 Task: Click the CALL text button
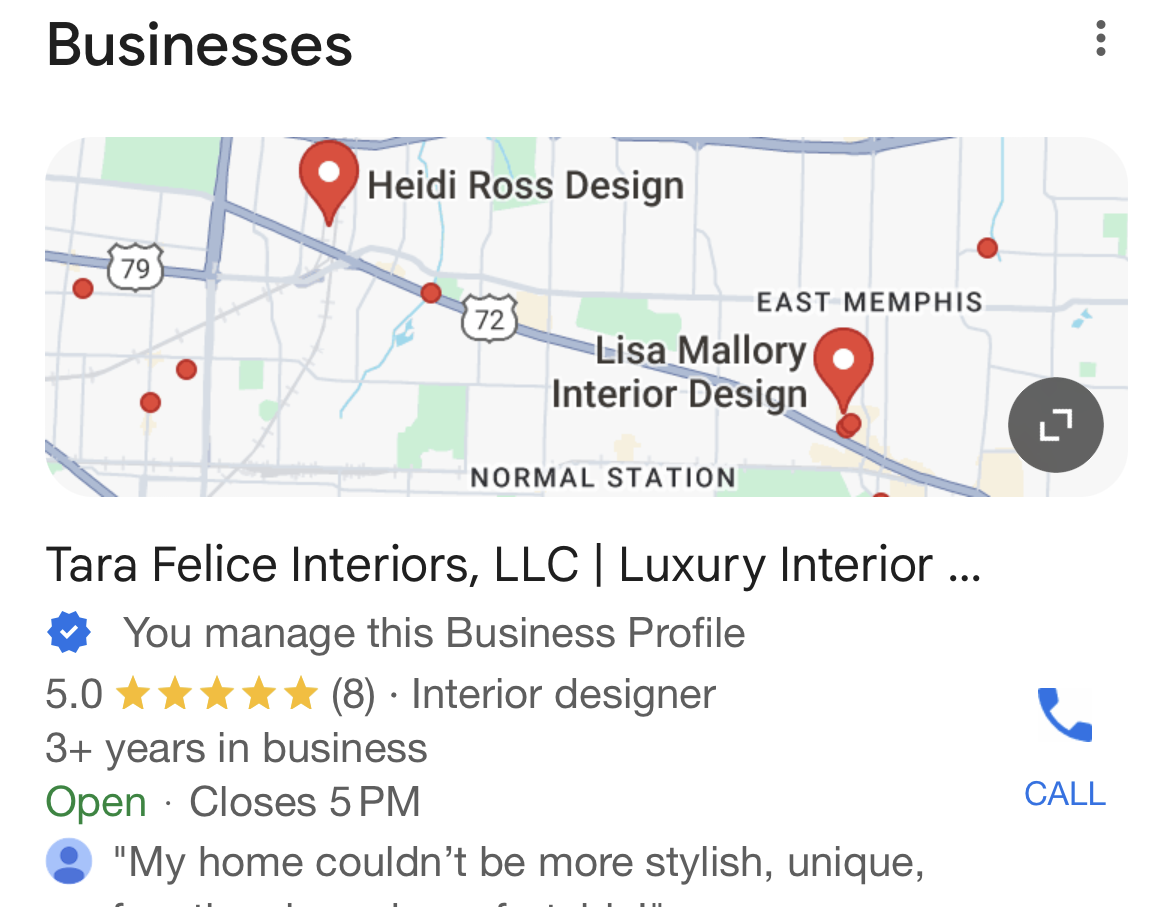point(1065,794)
